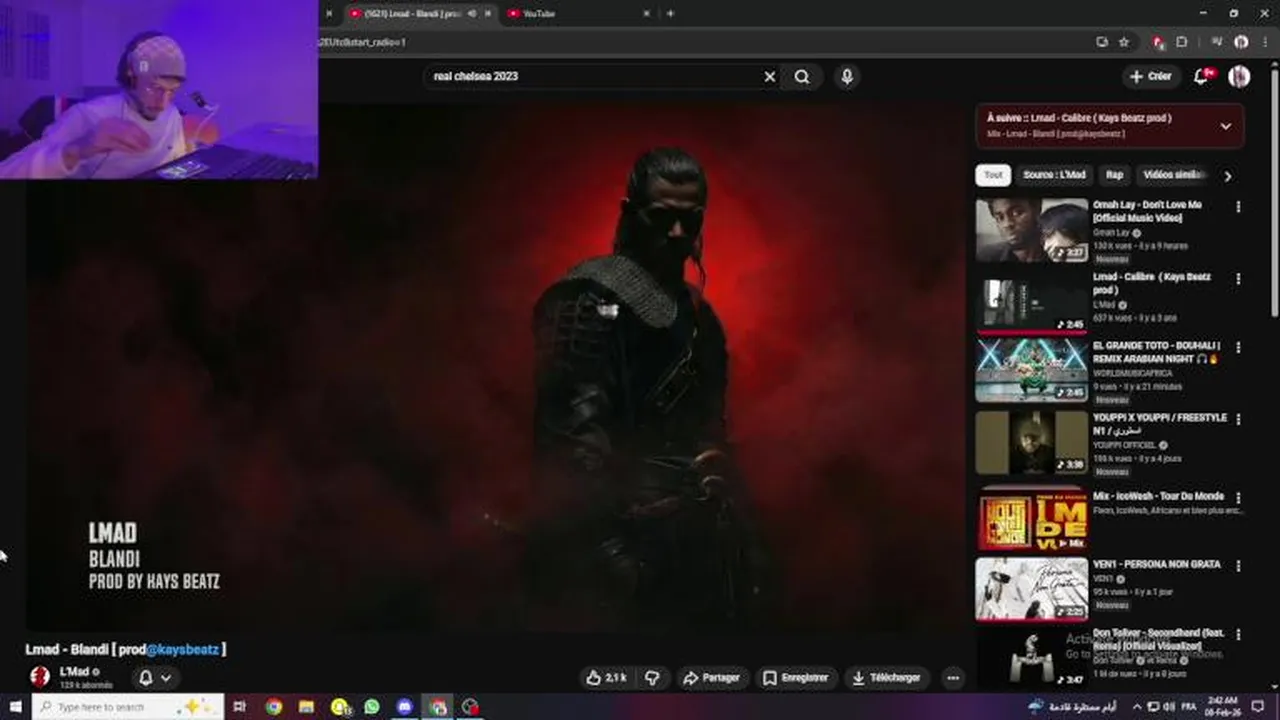Bookmark this page with the star icon

pyautogui.click(x=1124, y=42)
